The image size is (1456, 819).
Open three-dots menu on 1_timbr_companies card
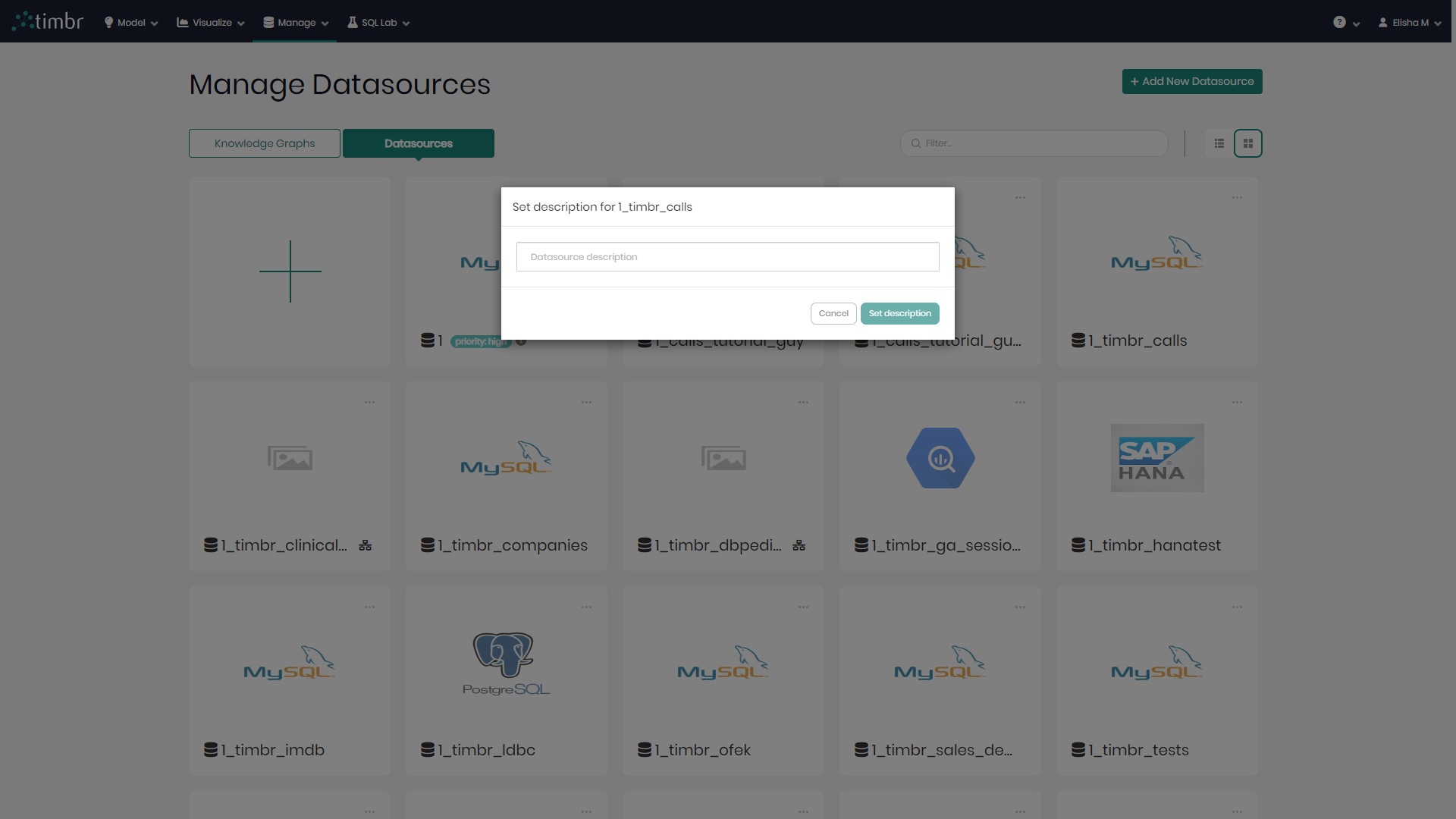(586, 403)
